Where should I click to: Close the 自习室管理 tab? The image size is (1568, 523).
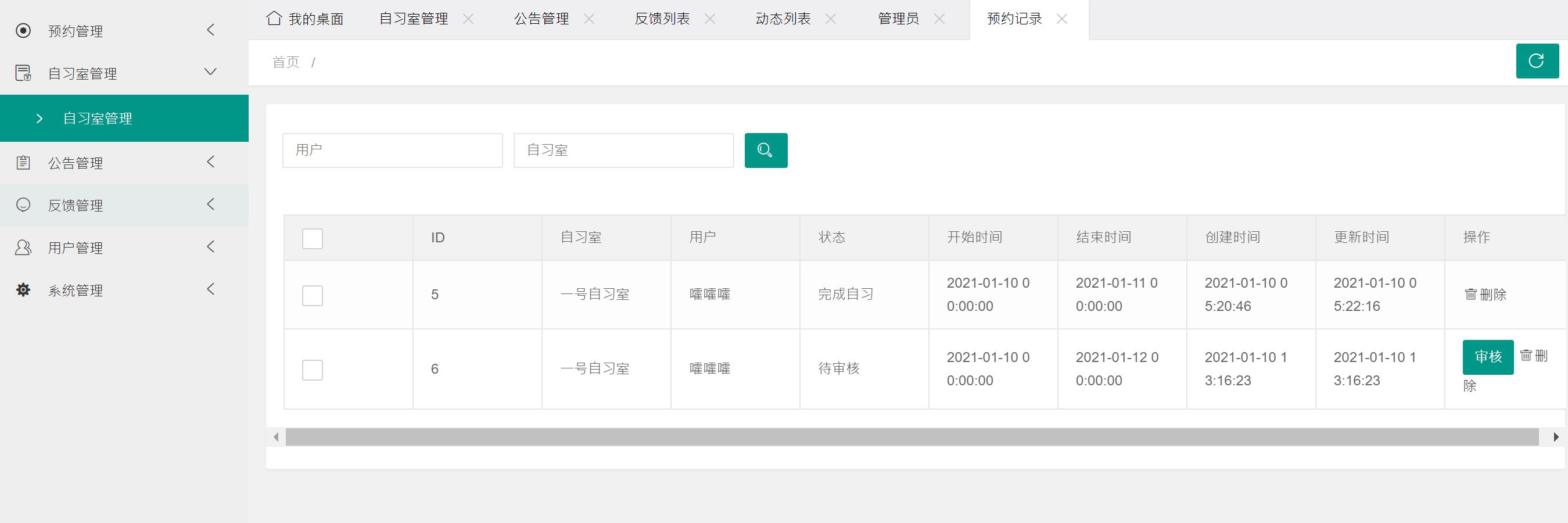468,19
